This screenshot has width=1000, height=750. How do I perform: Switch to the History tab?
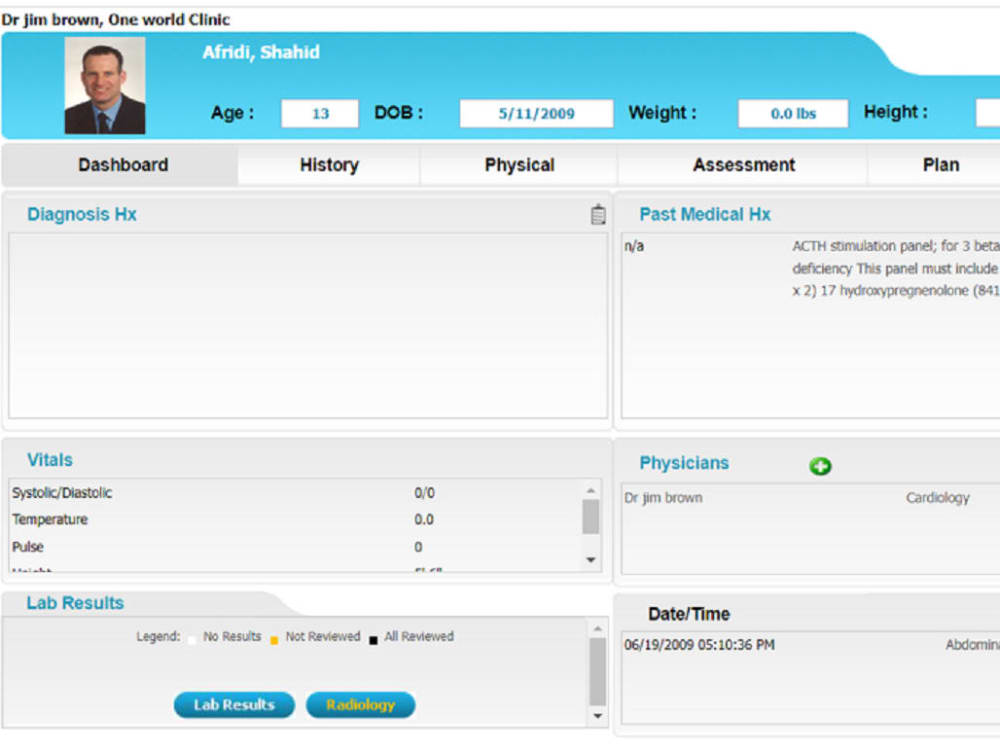[x=328, y=164]
